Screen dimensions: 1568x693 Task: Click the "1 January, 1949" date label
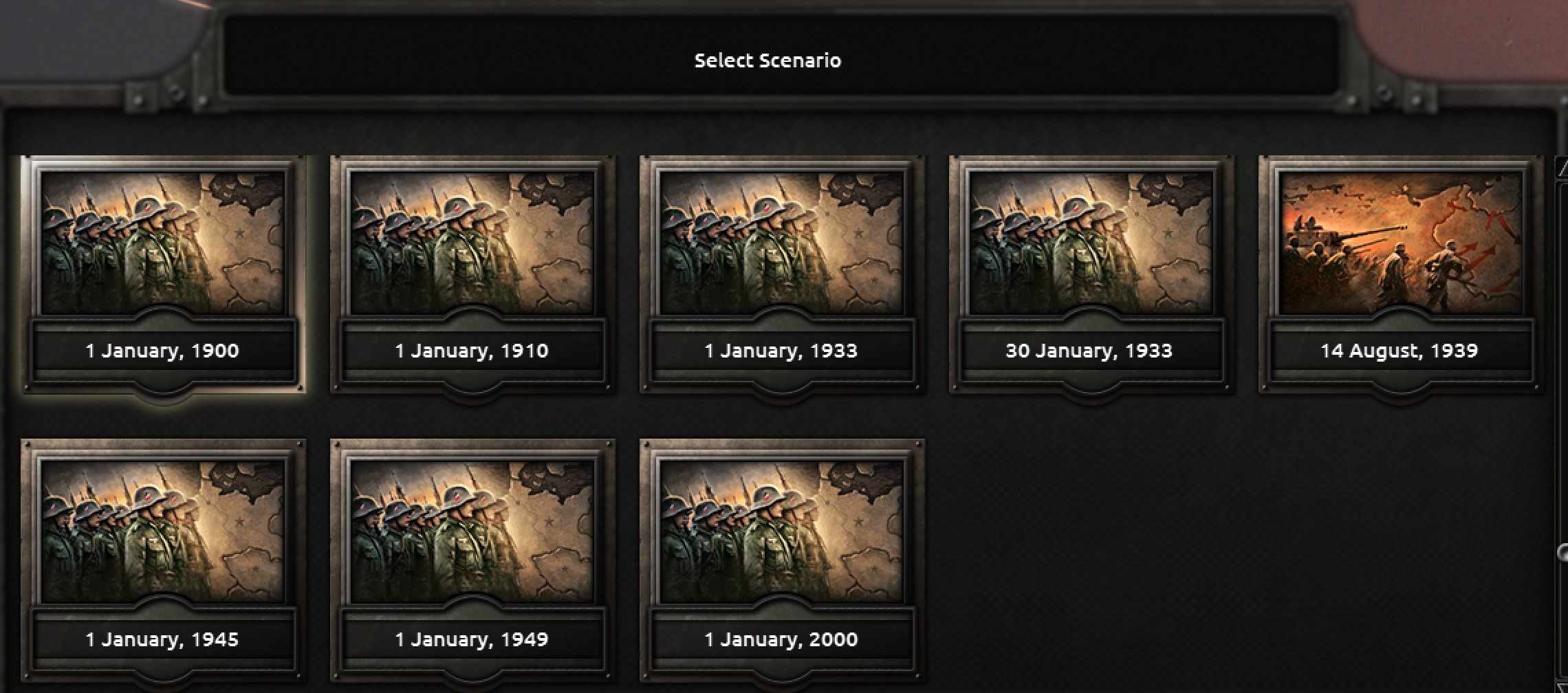(472, 640)
